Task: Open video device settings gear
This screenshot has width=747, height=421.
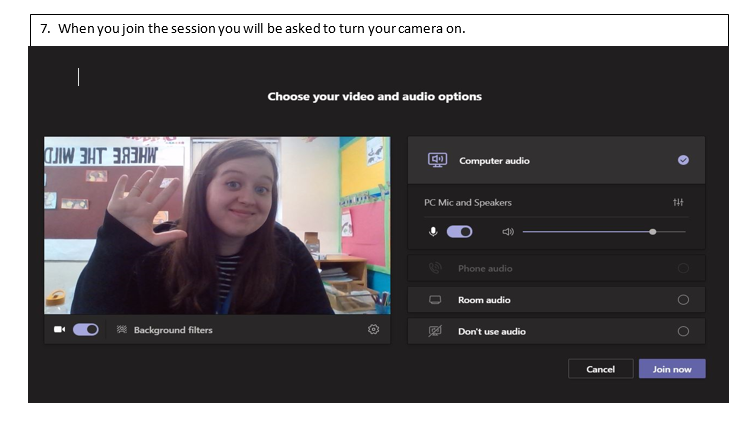Action: [x=374, y=329]
